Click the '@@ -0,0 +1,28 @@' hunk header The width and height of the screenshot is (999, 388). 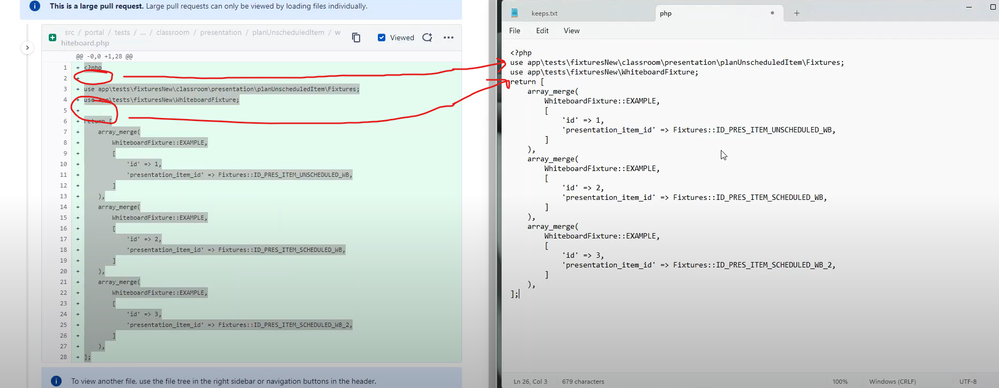pyautogui.click(x=104, y=56)
